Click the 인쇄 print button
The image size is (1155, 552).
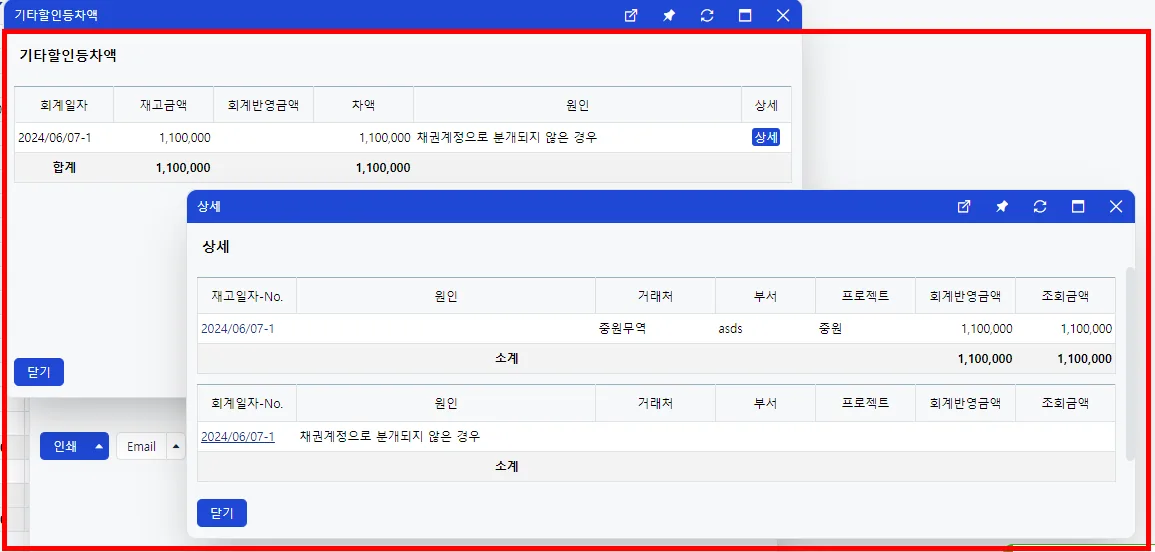pos(66,446)
